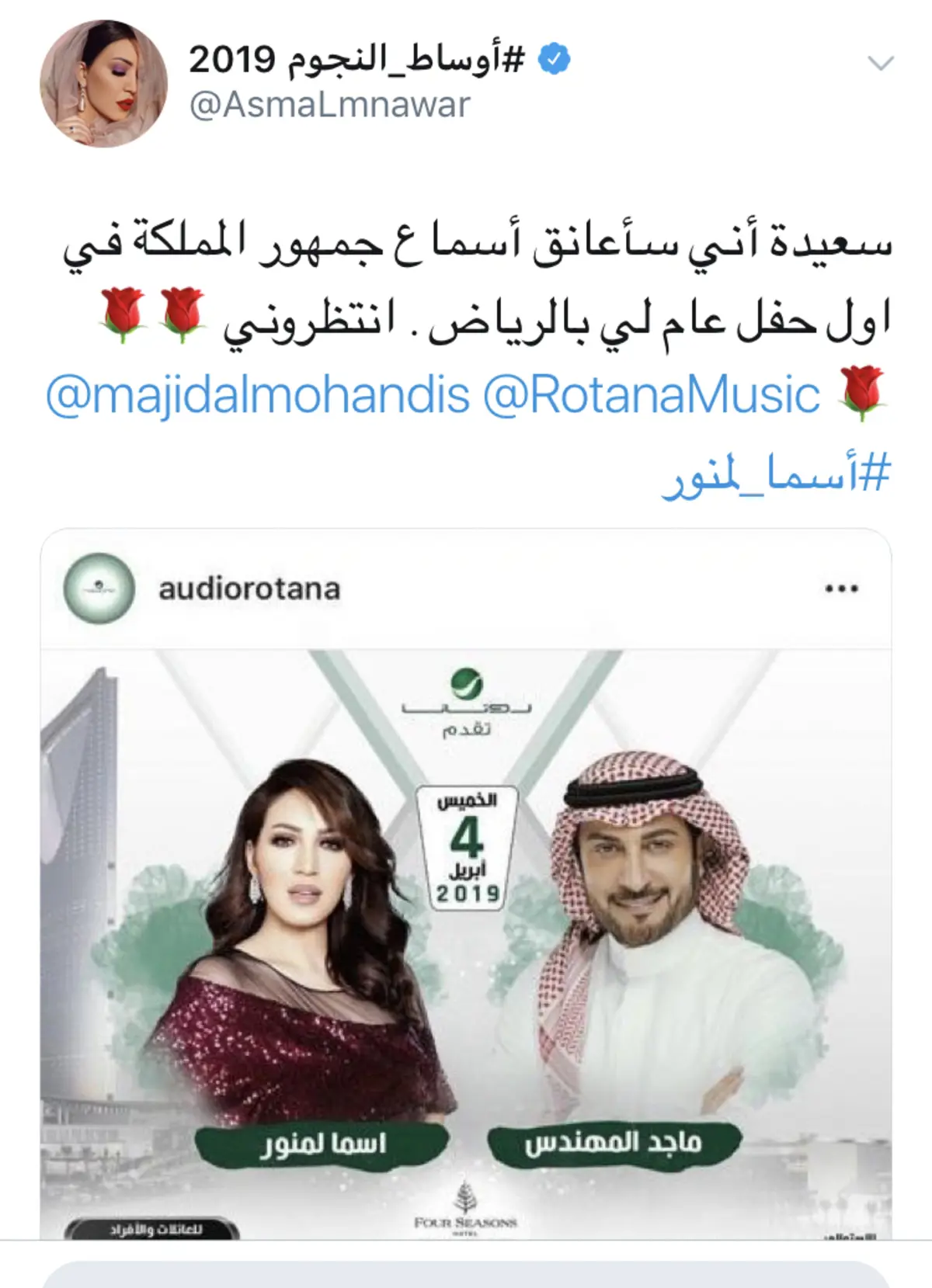Open the audiorotana account name

tap(249, 589)
